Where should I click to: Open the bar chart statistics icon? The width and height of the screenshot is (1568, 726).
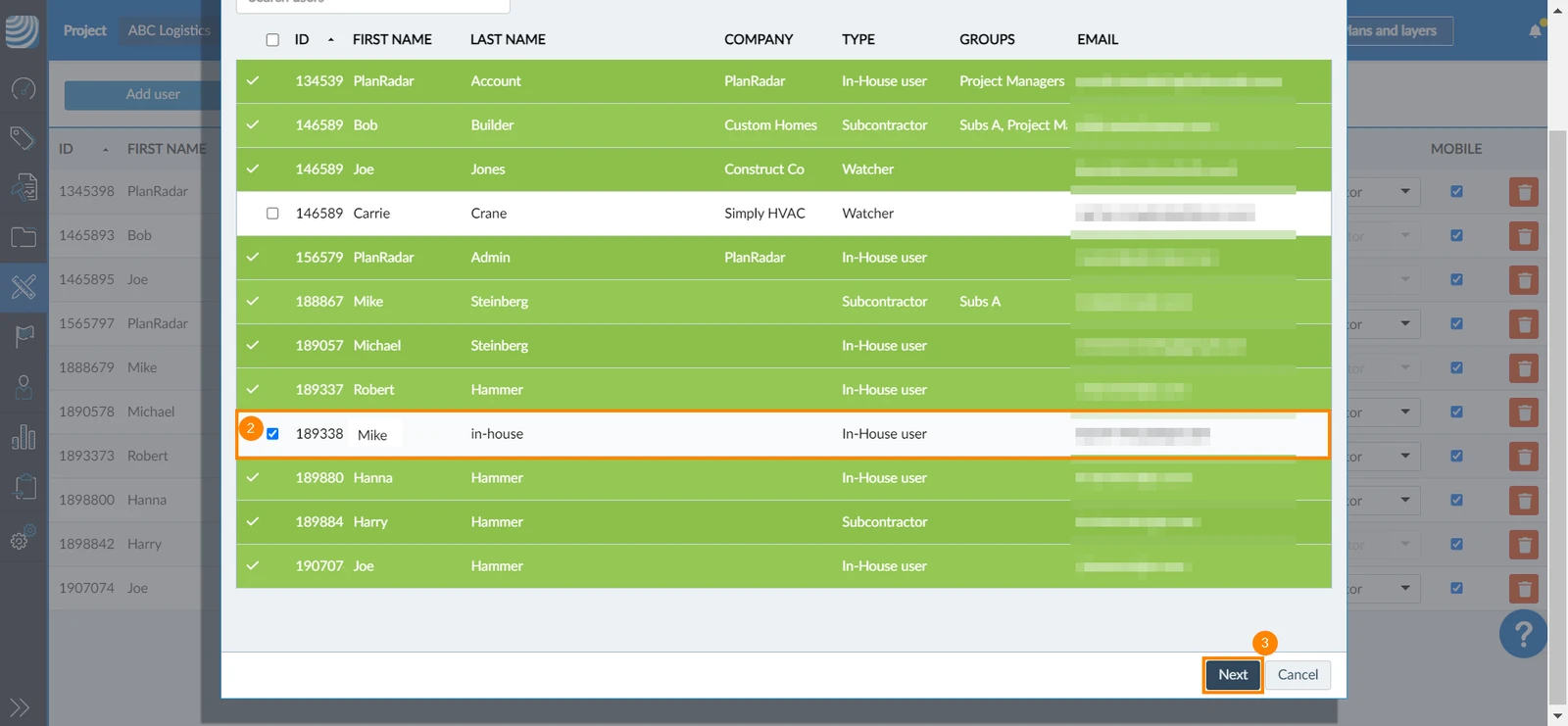click(24, 437)
